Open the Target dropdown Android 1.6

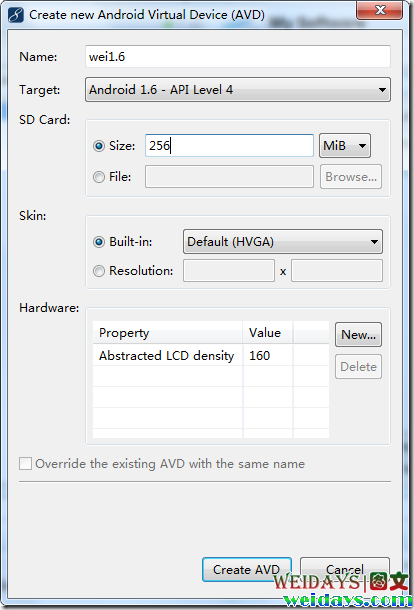[238, 90]
